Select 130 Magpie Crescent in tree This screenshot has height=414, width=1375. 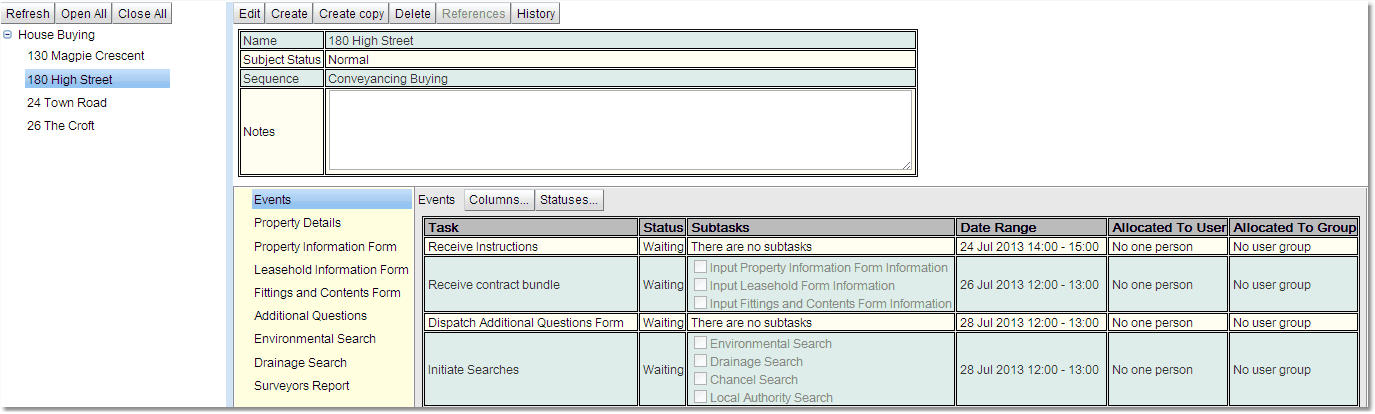86,56
